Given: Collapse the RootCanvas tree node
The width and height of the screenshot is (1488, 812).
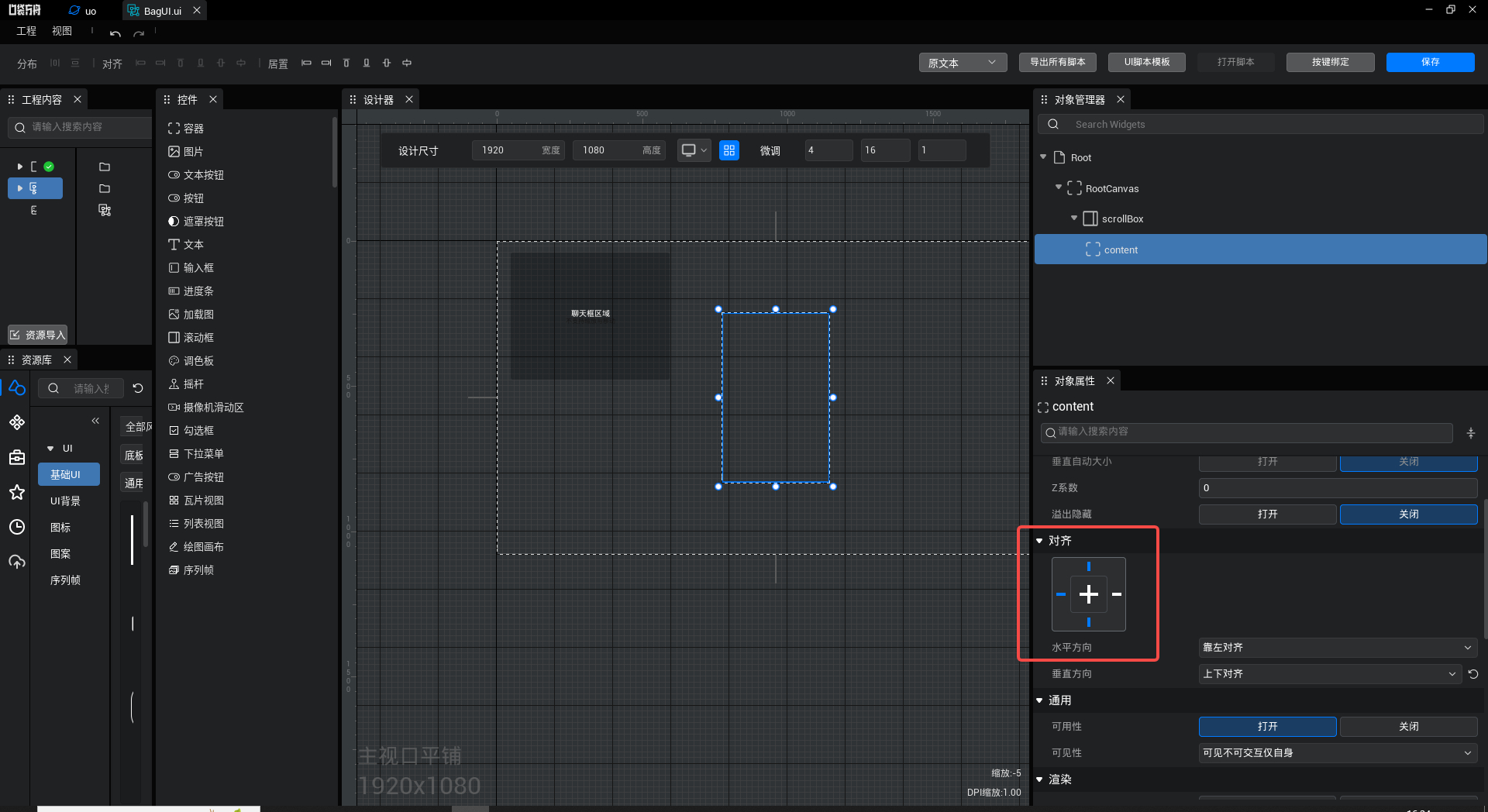Looking at the screenshot, I should coord(1059,188).
